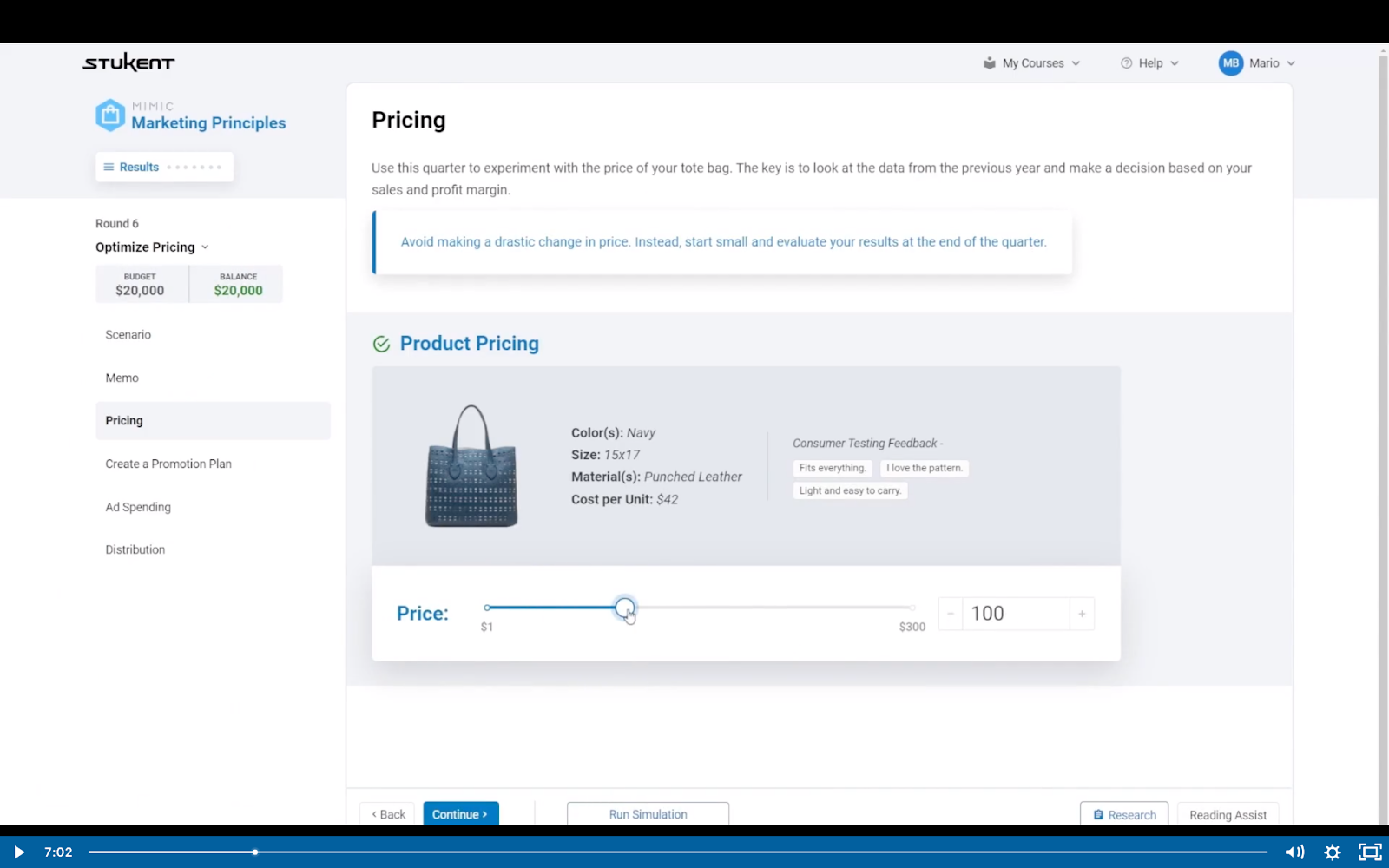Screen dimensions: 1389x868
Task: Click the MB user avatar
Action: click(1231, 63)
